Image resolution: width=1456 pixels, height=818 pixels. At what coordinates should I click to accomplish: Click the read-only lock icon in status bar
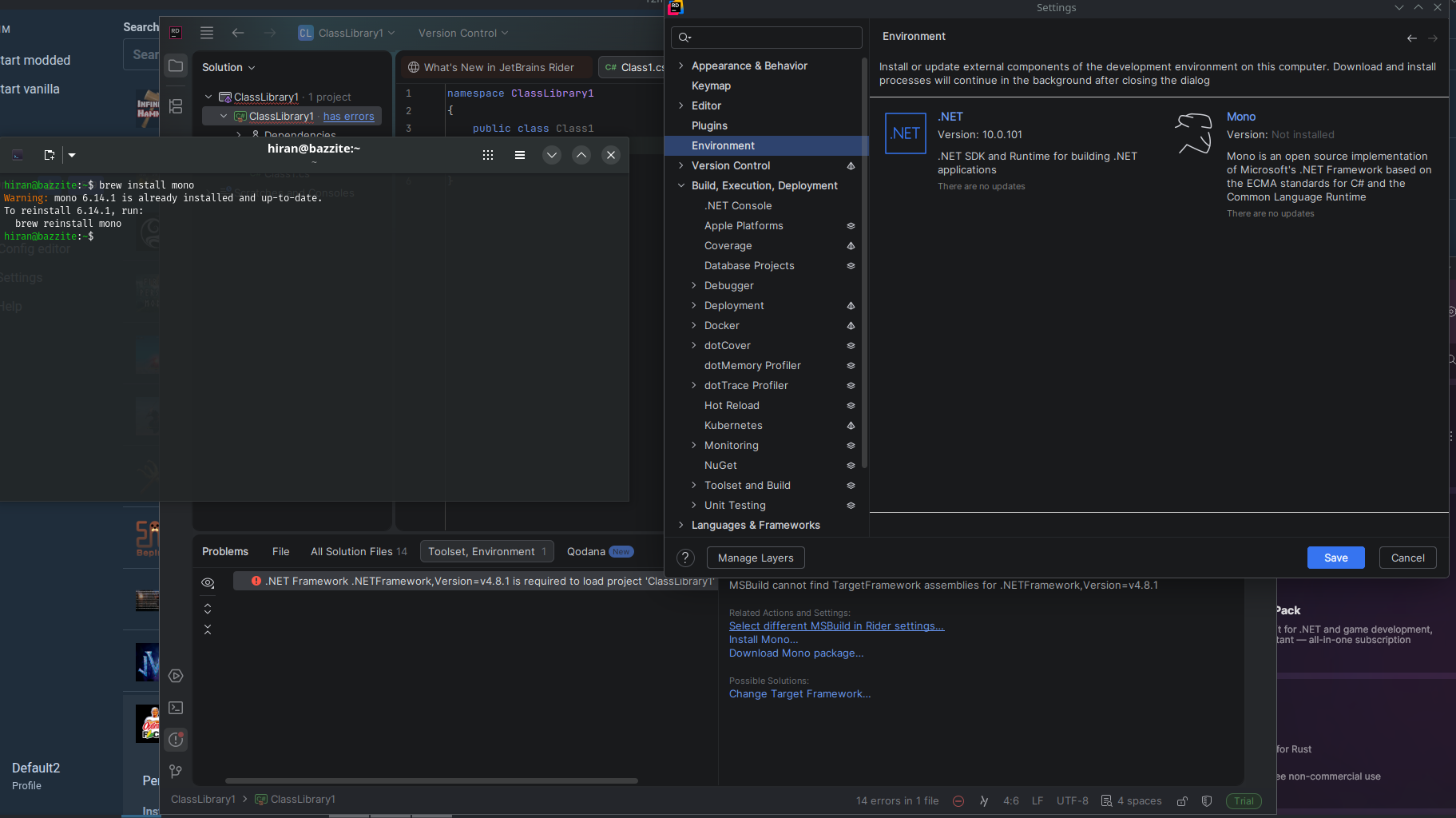click(x=1182, y=801)
